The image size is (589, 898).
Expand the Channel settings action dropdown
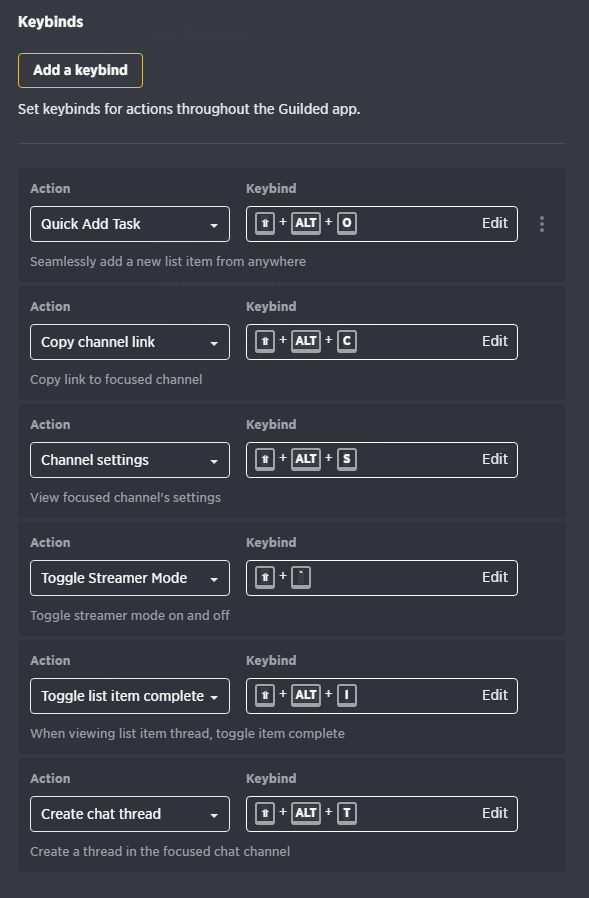coord(130,460)
